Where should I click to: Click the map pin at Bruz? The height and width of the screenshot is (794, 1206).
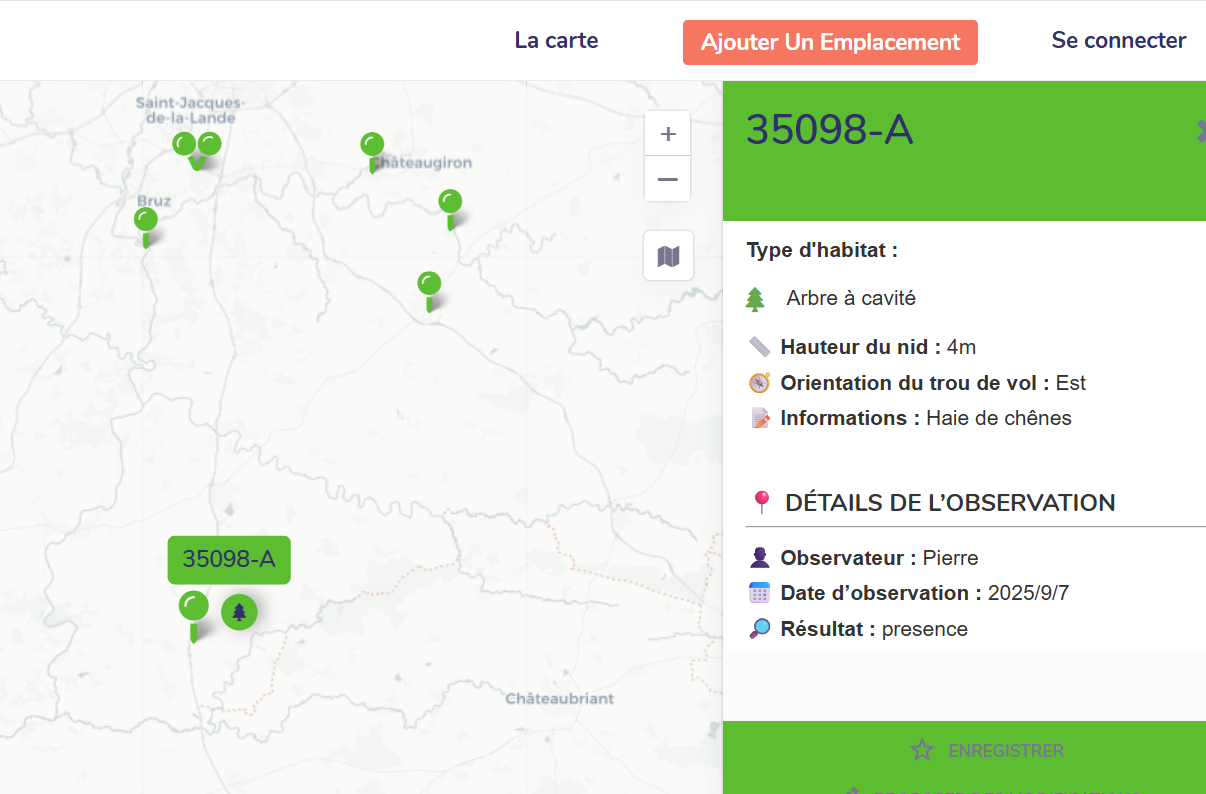[146, 221]
